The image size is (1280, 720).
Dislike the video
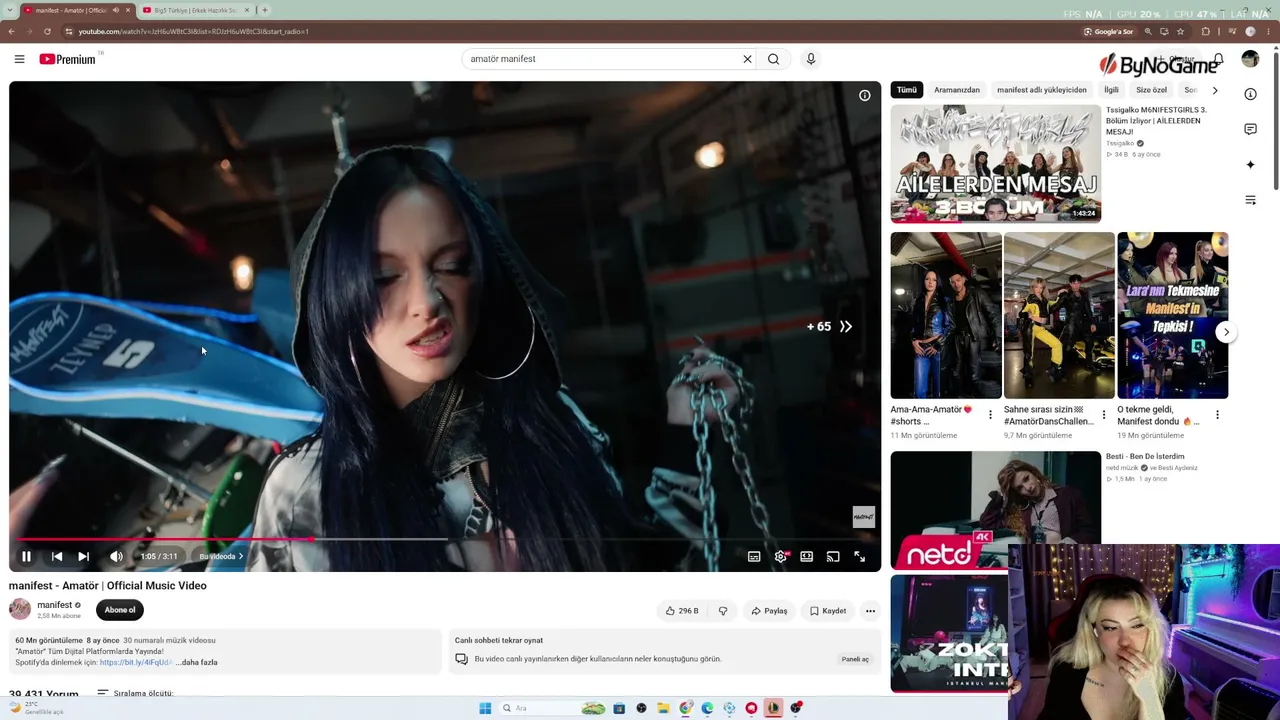(x=723, y=611)
